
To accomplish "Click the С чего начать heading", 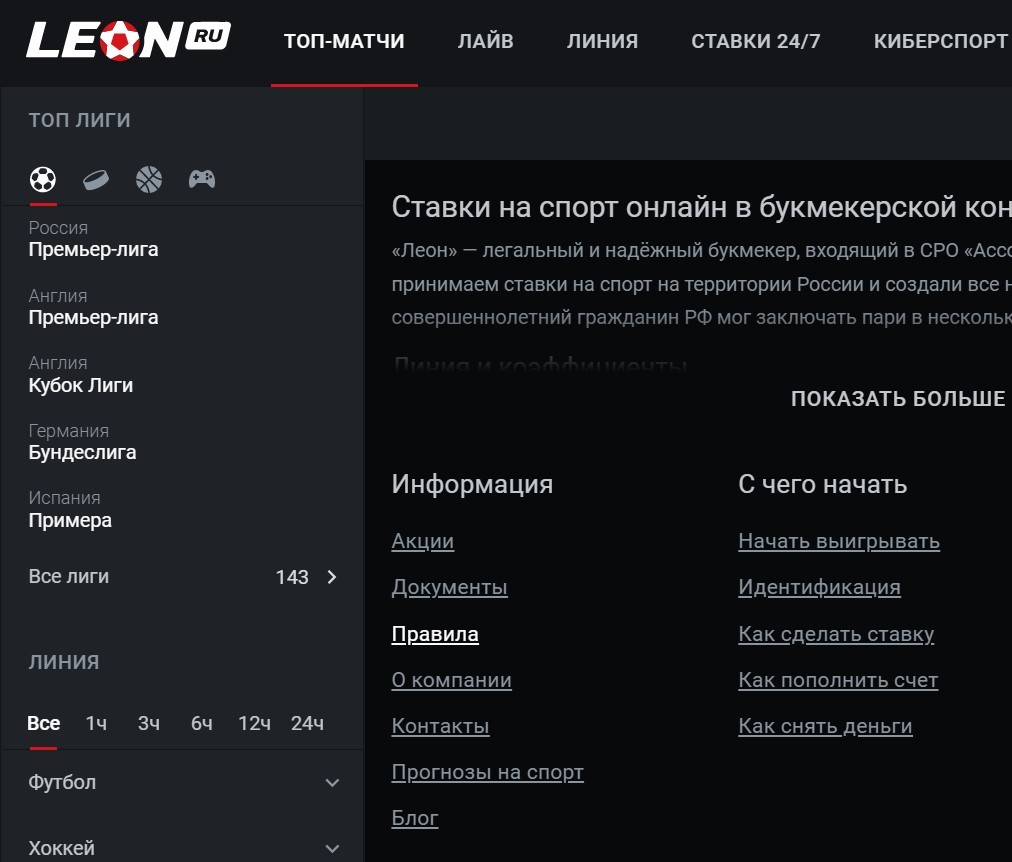I will pyautogui.click(x=822, y=485).
